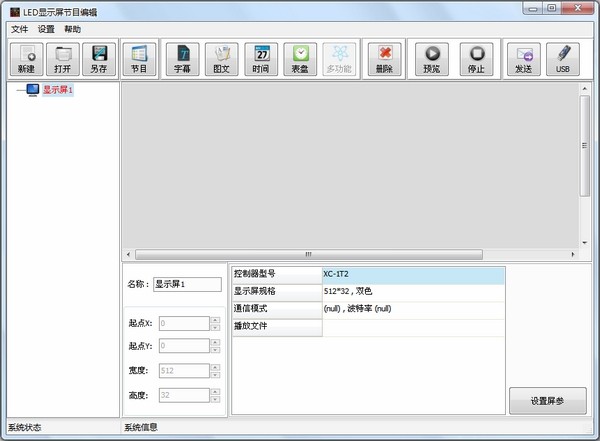Select the 图文 image-text icon

[x=222, y=59]
